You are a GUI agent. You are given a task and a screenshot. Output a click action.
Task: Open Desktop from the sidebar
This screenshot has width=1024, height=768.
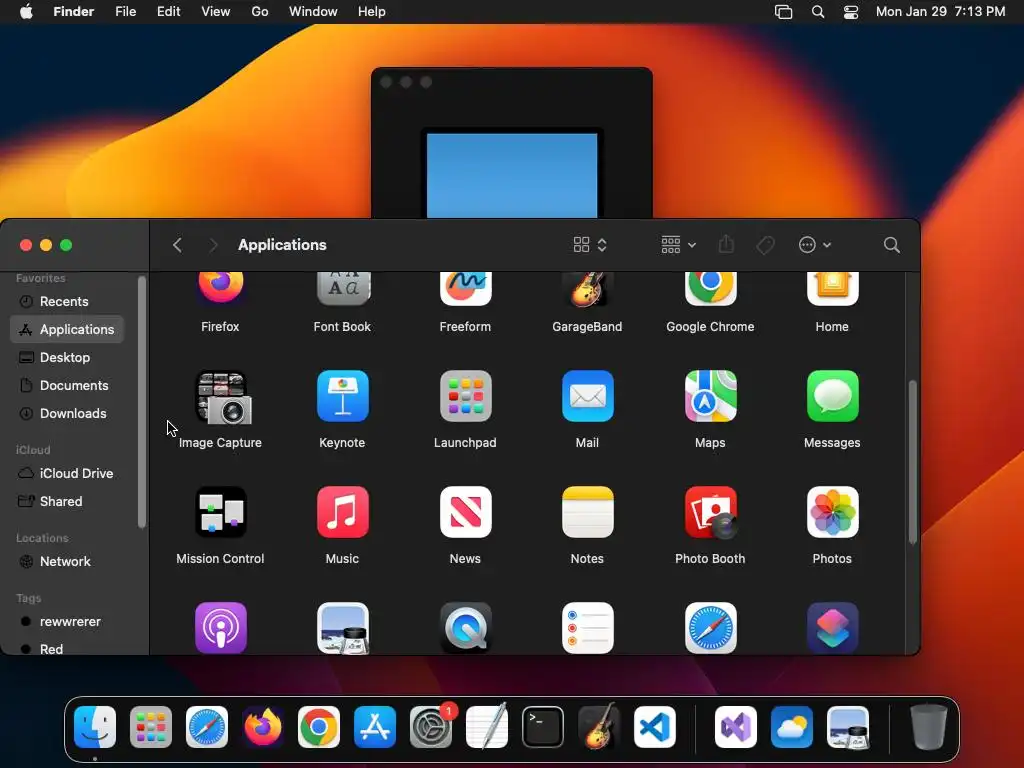(x=67, y=357)
